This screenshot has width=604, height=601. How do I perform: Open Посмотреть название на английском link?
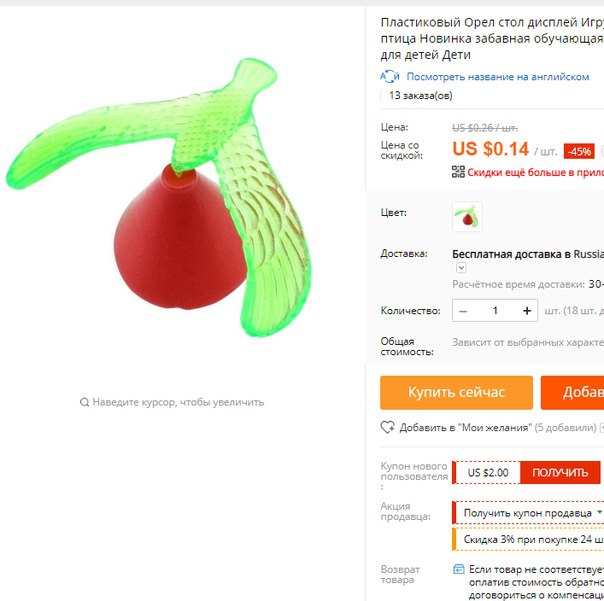tap(498, 77)
